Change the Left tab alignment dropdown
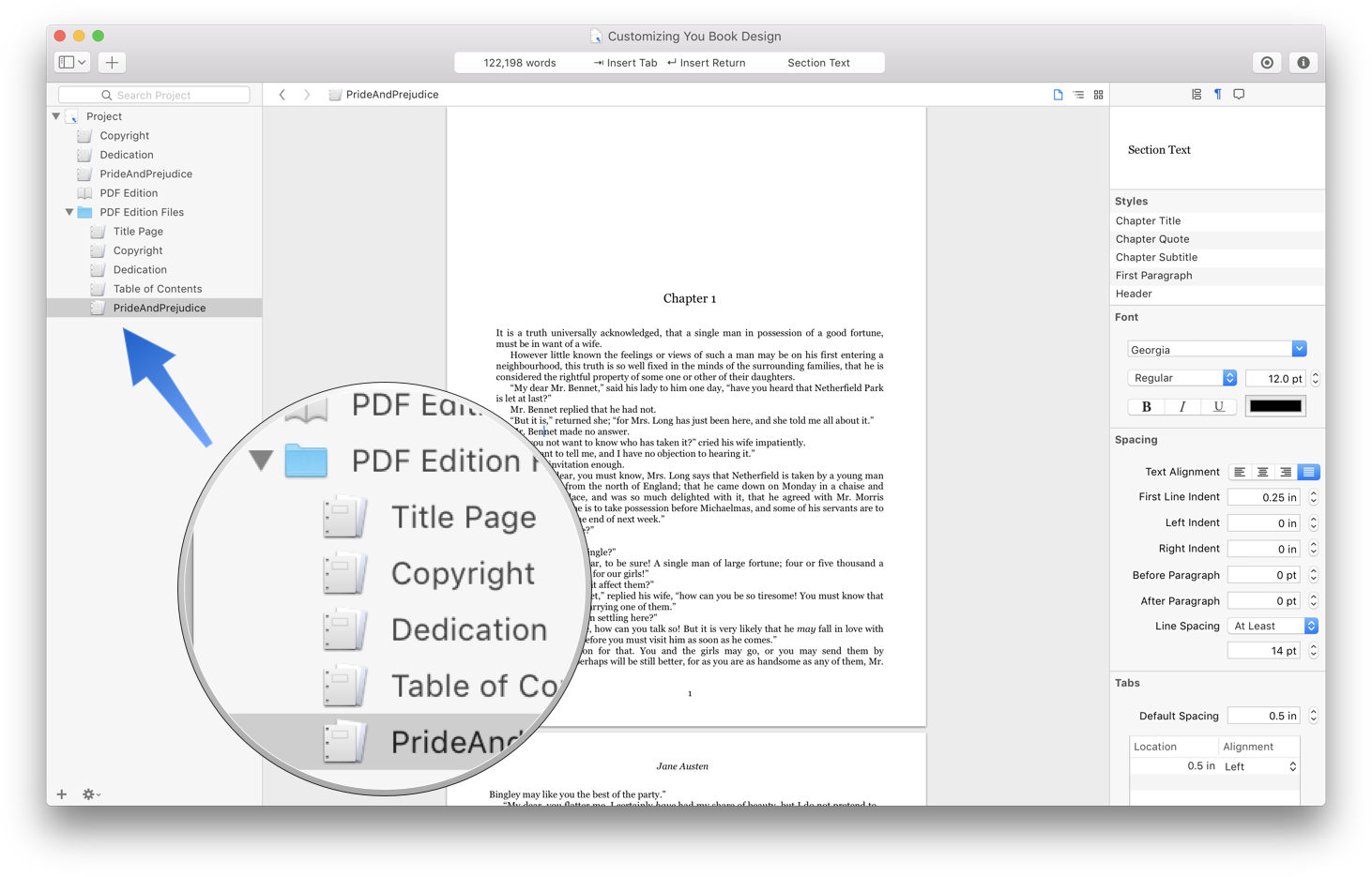 [1259, 766]
